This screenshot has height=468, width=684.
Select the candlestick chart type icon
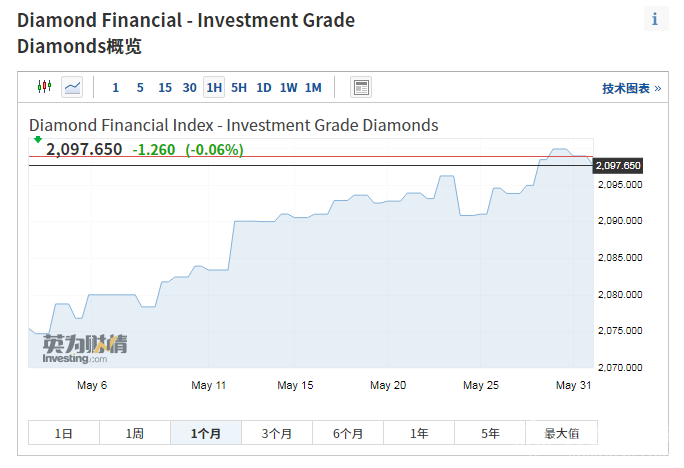tap(43, 87)
